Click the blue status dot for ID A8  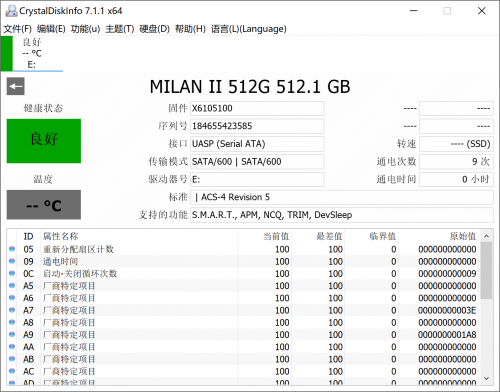pos(12,322)
